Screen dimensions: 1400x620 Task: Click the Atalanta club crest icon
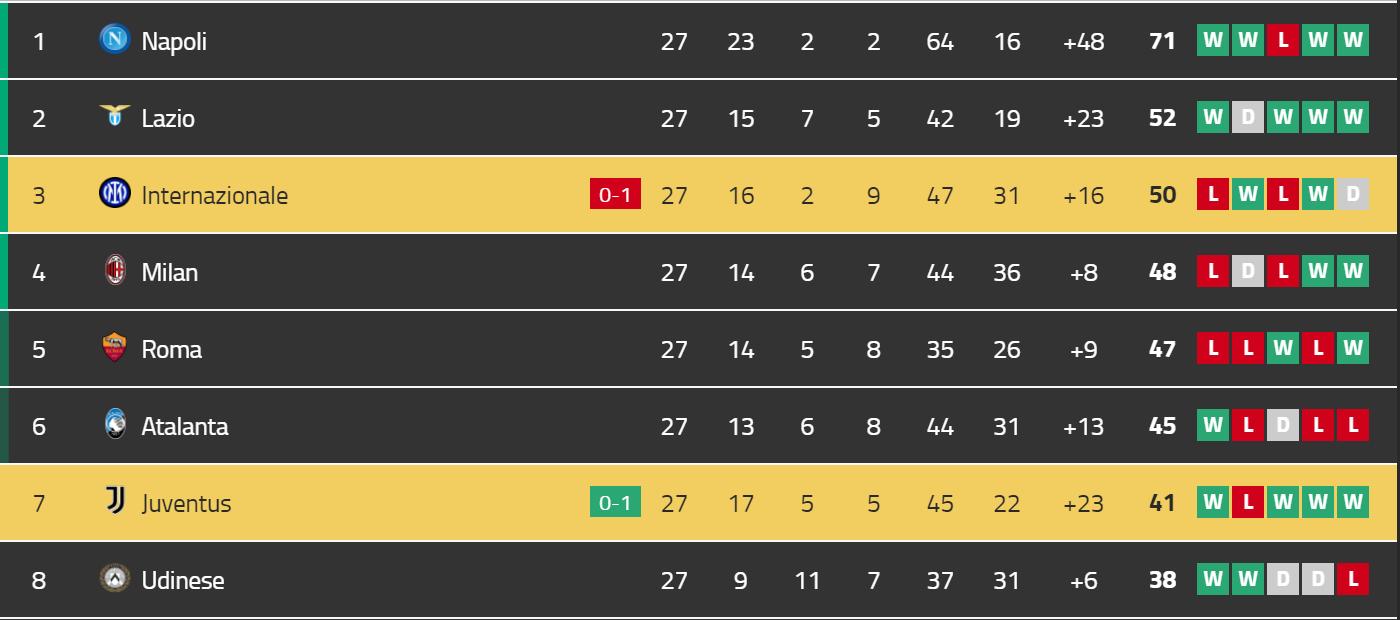(115, 425)
